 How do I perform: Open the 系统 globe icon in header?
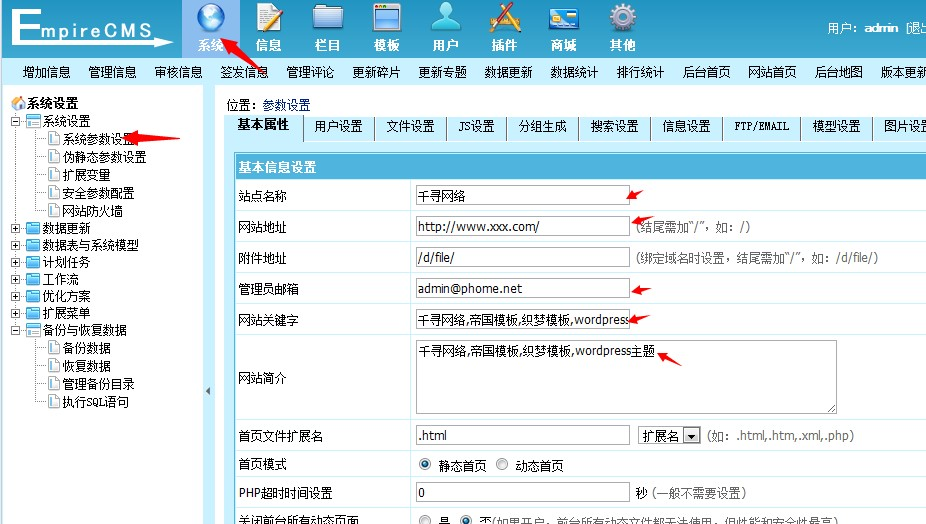pos(211,20)
